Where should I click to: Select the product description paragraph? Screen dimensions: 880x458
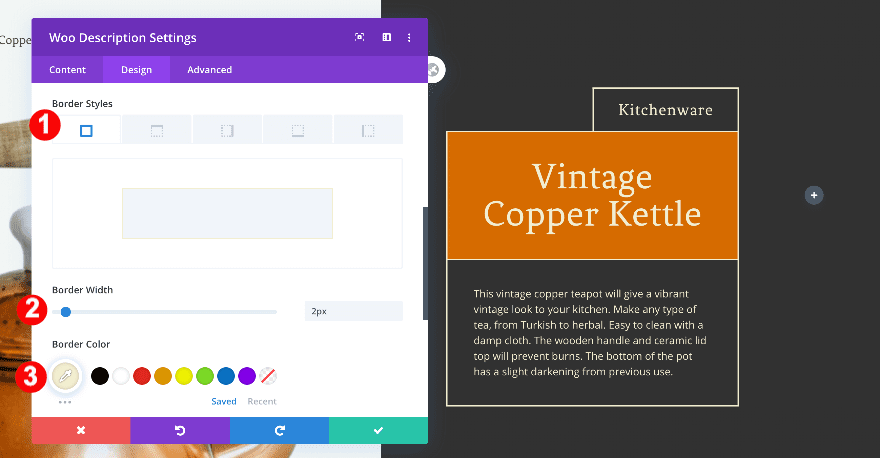[x=590, y=332]
